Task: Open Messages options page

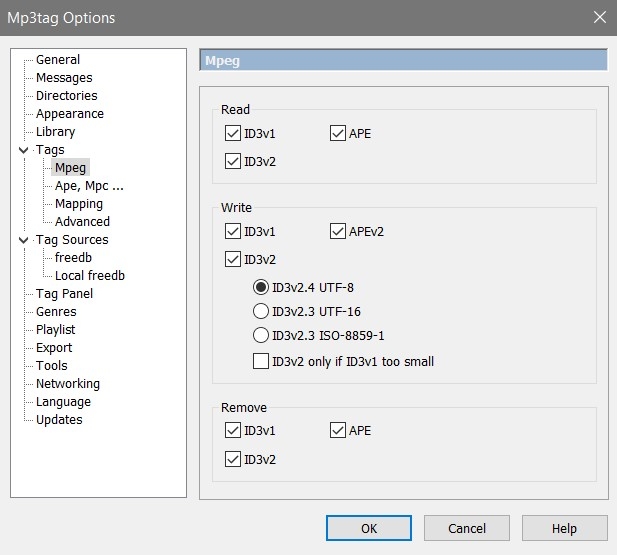Action: [x=64, y=78]
